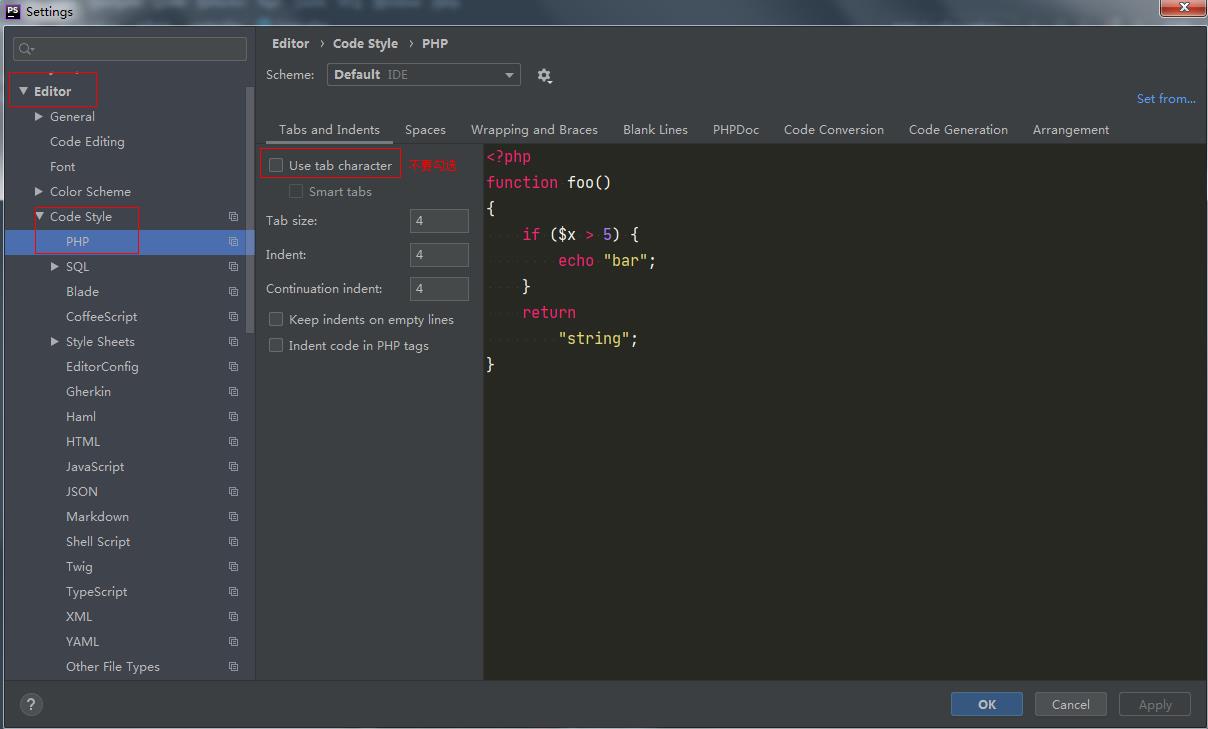
Task: Click the copy icon beside EditorConfig row
Action: [233, 367]
